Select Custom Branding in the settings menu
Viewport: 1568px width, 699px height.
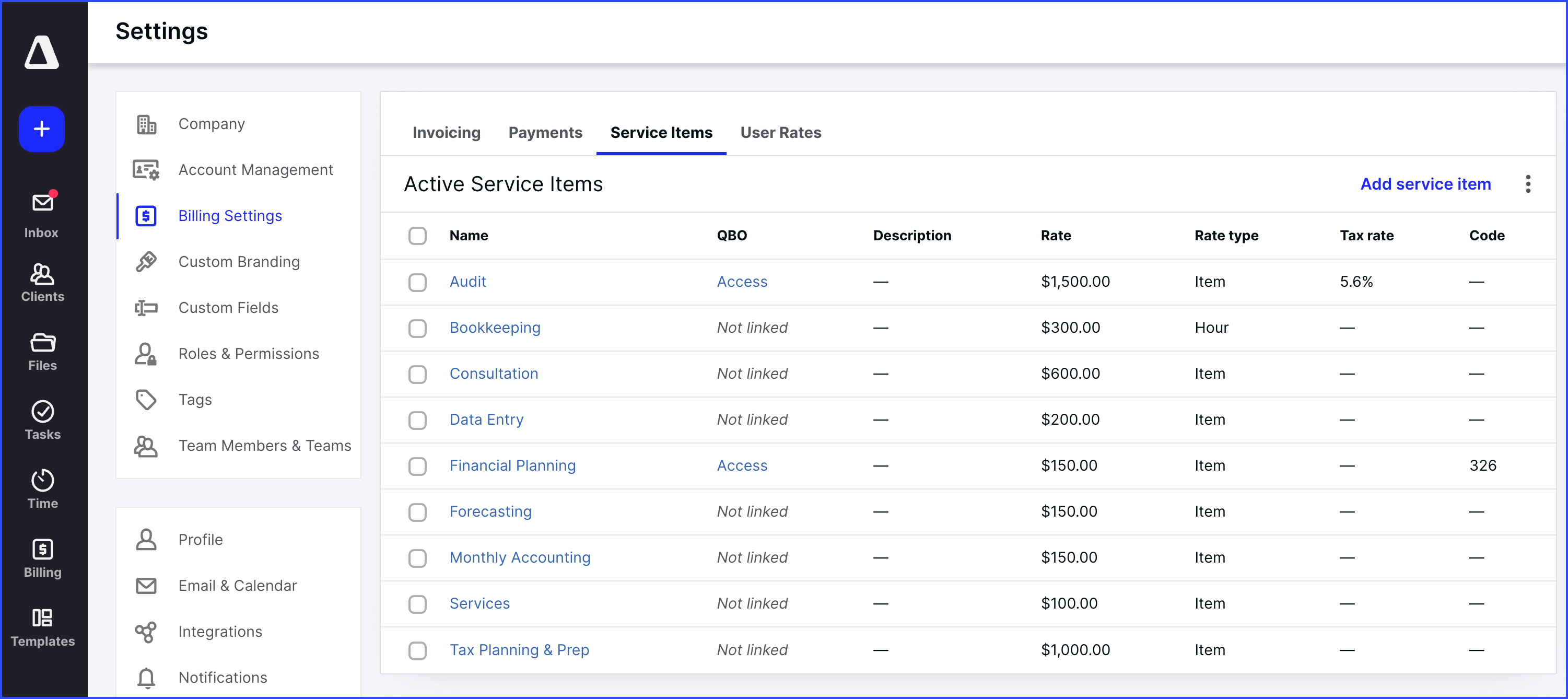239,261
